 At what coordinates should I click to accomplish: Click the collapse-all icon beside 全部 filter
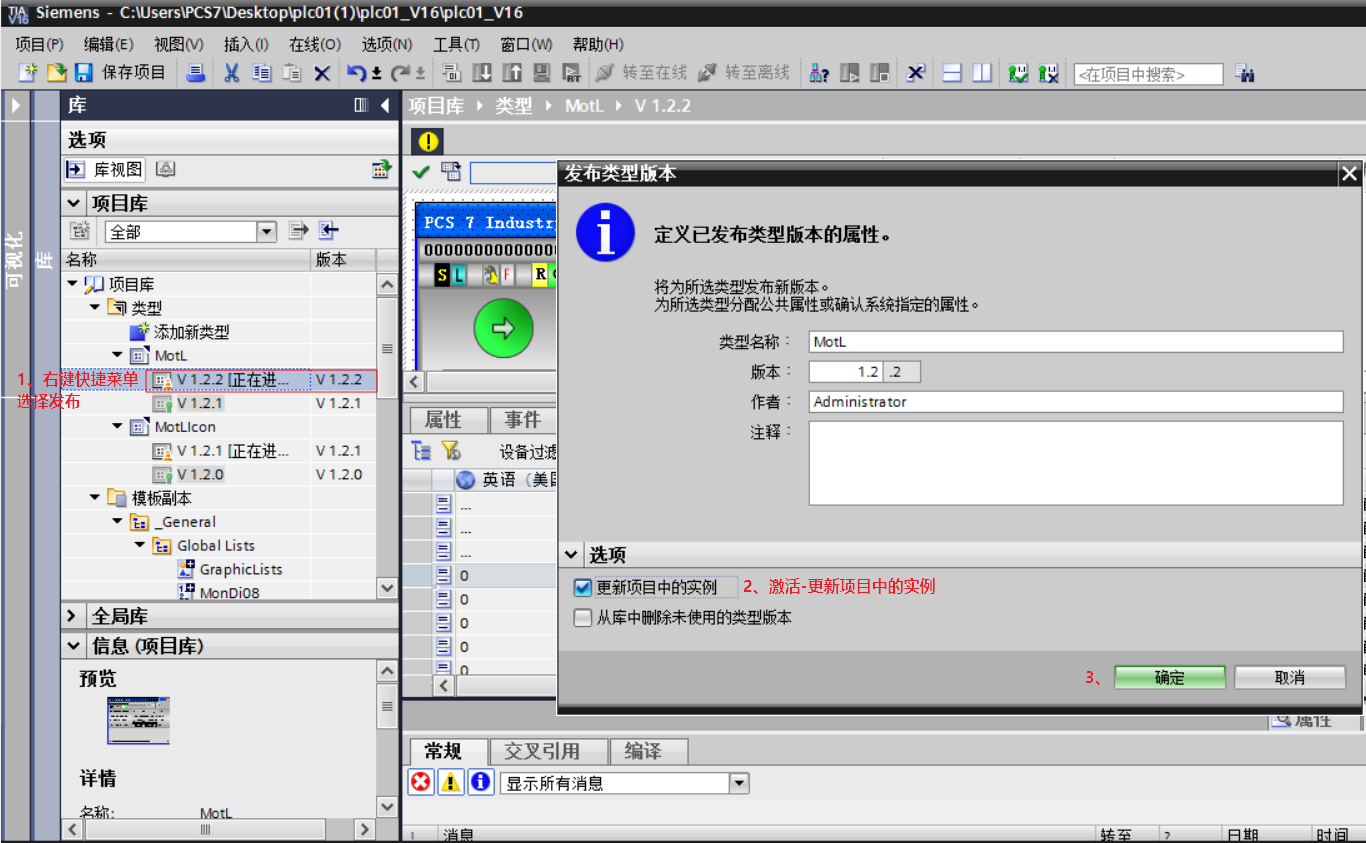click(329, 231)
